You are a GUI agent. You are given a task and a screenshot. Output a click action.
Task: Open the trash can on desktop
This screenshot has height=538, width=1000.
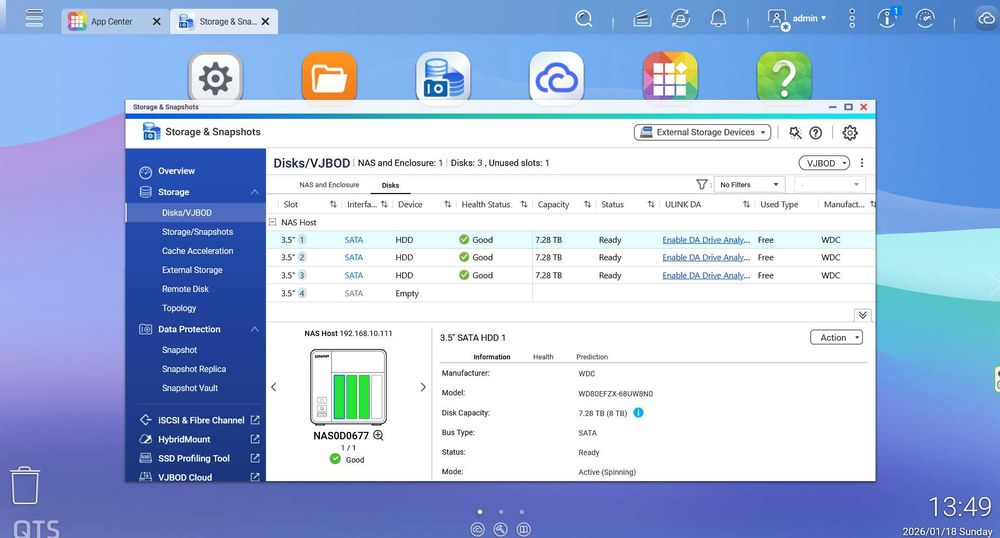point(25,486)
